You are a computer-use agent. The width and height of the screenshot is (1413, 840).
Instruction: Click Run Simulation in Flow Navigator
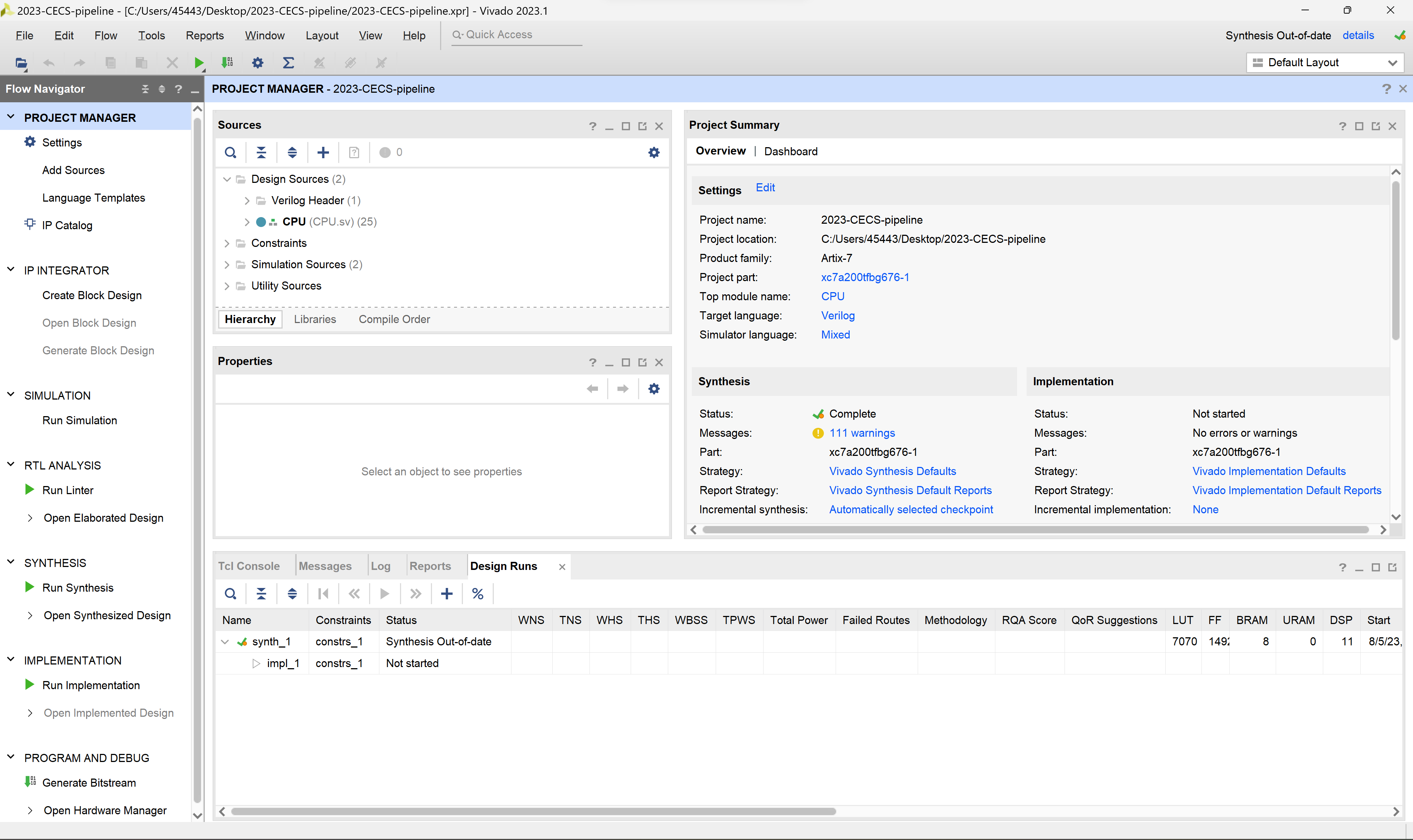(x=79, y=420)
